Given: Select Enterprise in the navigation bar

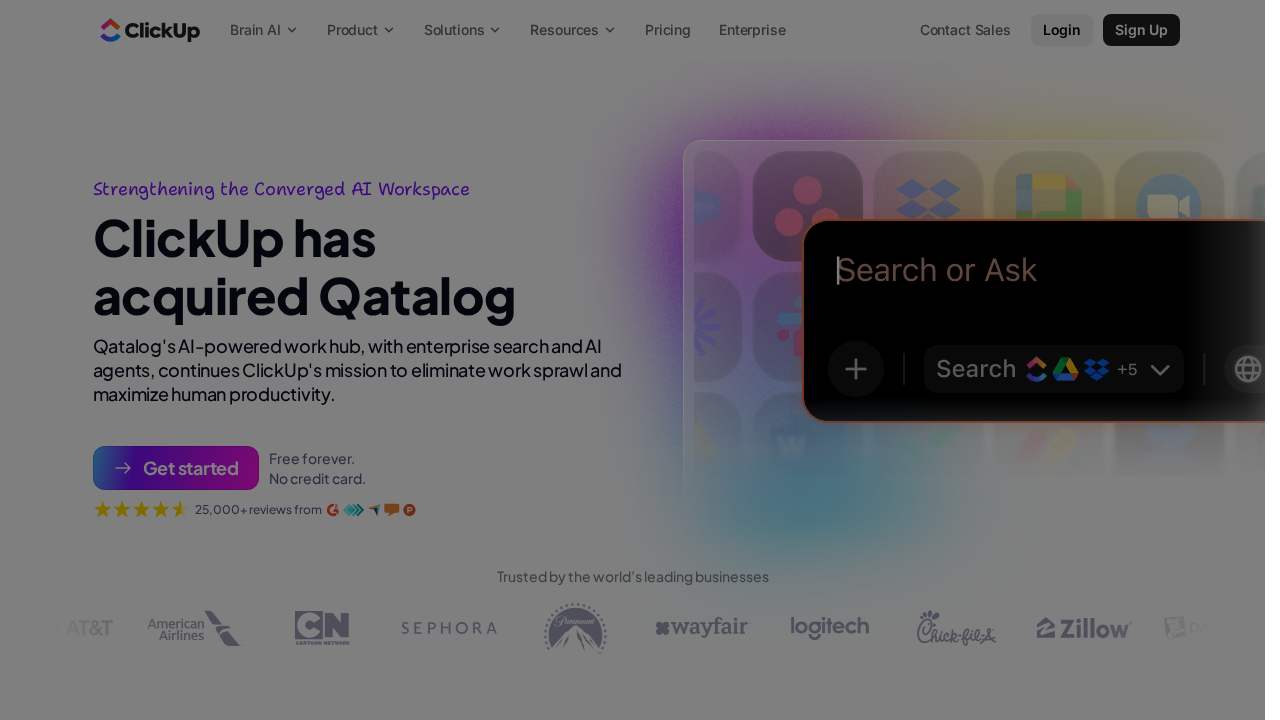Looking at the screenshot, I should (752, 30).
